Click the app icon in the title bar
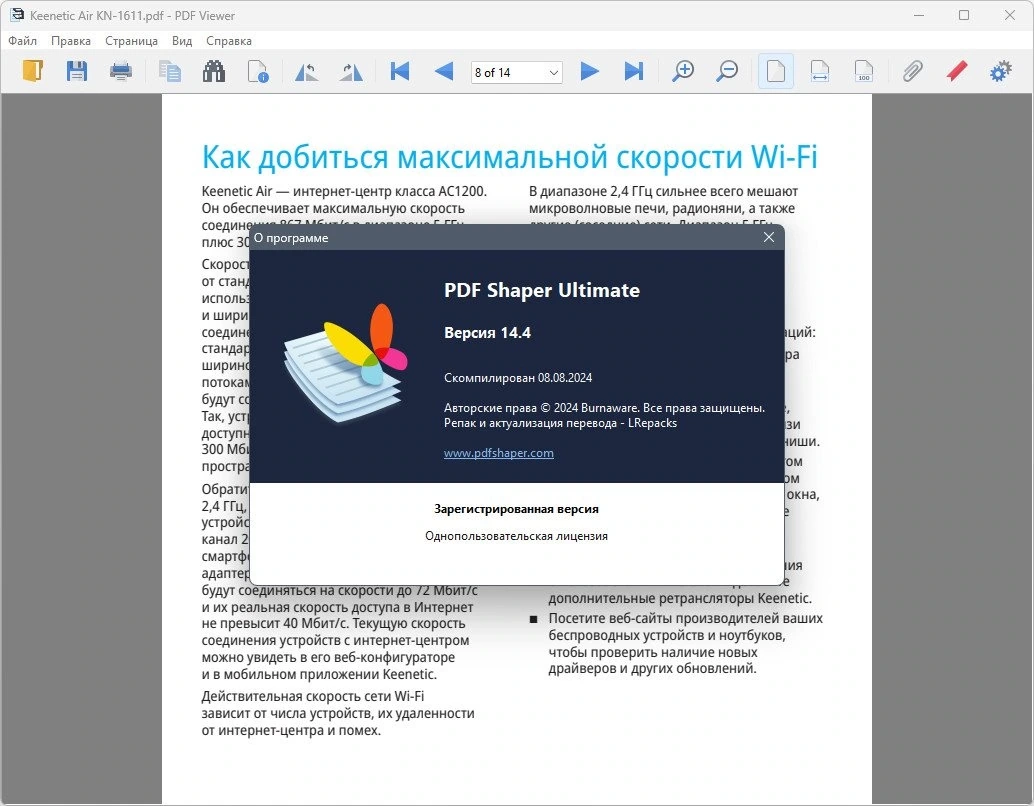1034x806 pixels. click(x=16, y=15)
